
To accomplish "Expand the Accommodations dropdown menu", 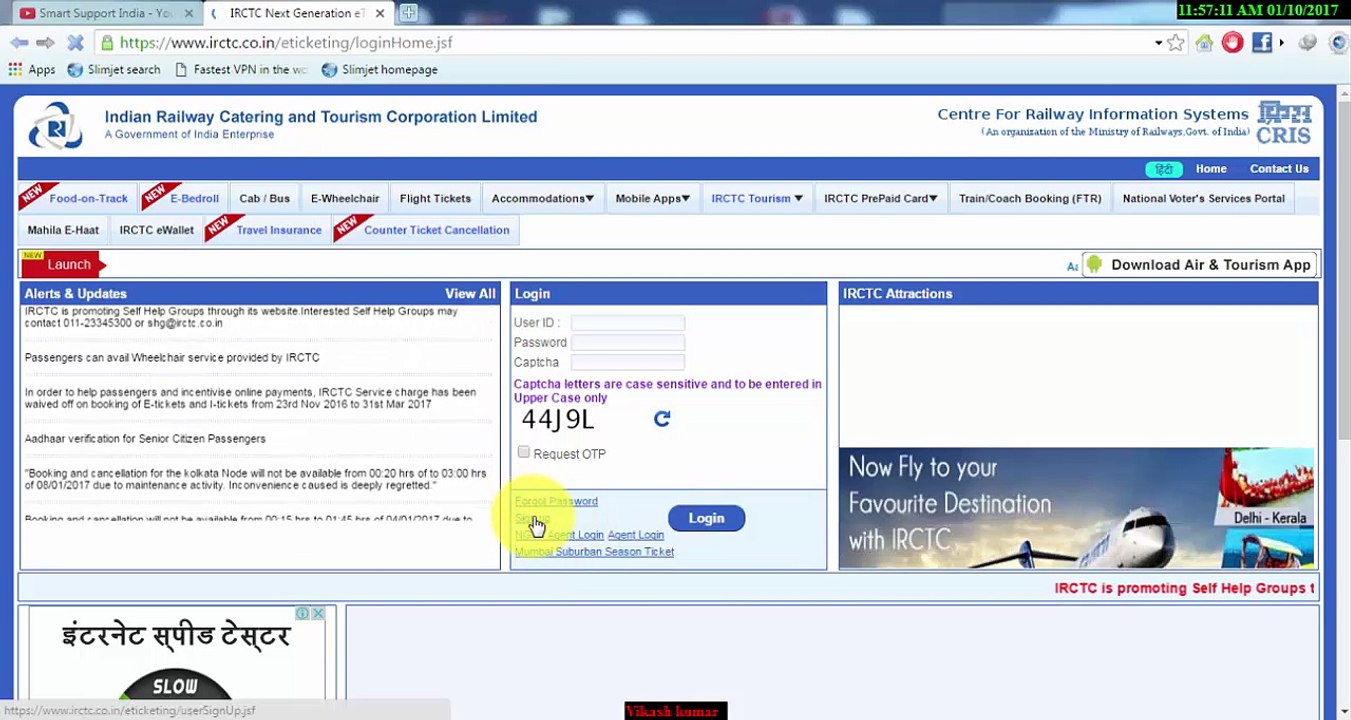I will (x=543, y=198).
